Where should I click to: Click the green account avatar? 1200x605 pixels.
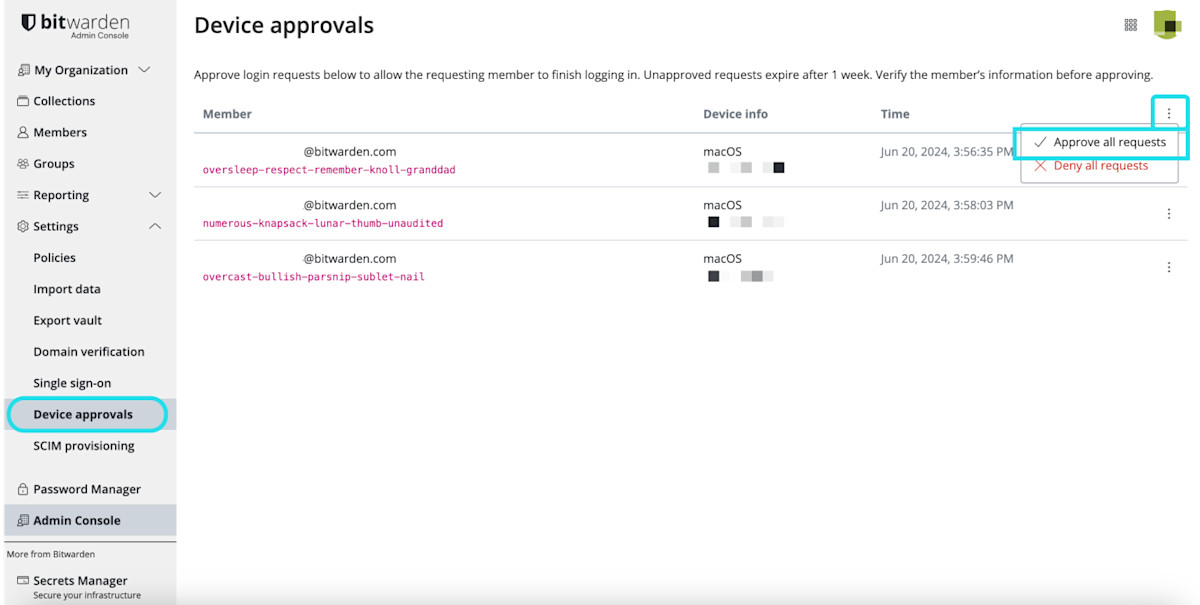[1167, 25]
